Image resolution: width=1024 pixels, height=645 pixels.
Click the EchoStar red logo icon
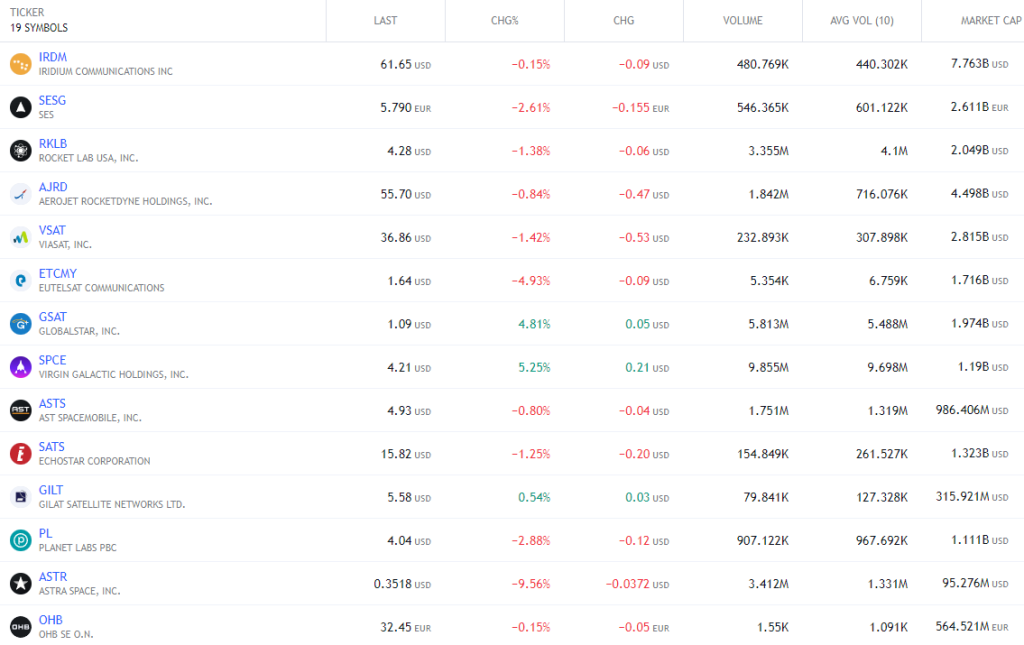coord(21,454)
